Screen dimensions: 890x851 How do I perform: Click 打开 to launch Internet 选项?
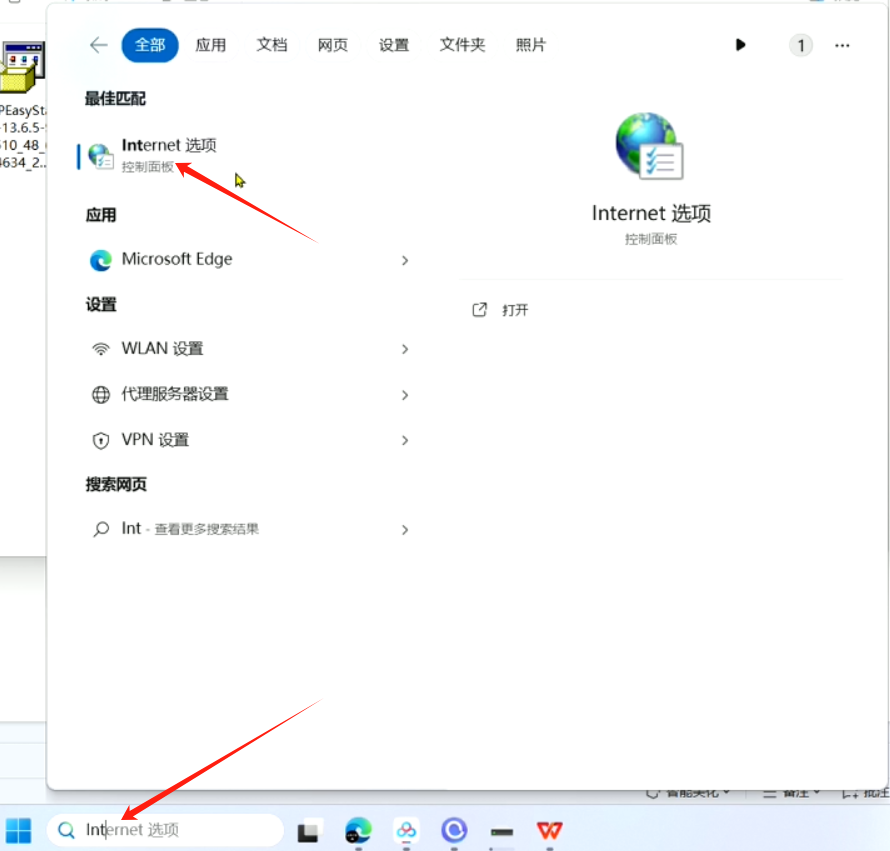pyautogui.click(x=515, y=310)
